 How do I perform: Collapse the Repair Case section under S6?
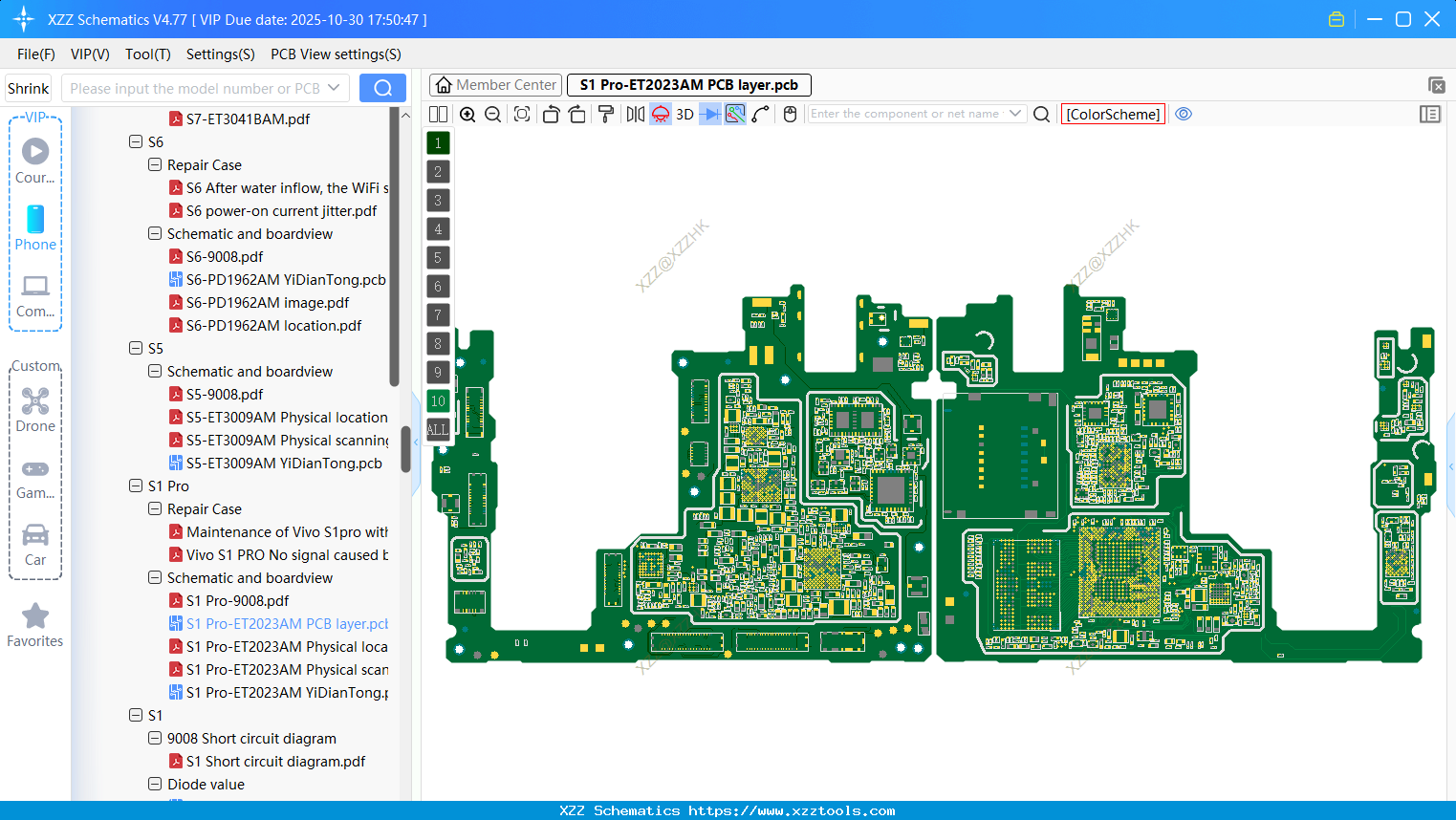[x=155, y=164]
